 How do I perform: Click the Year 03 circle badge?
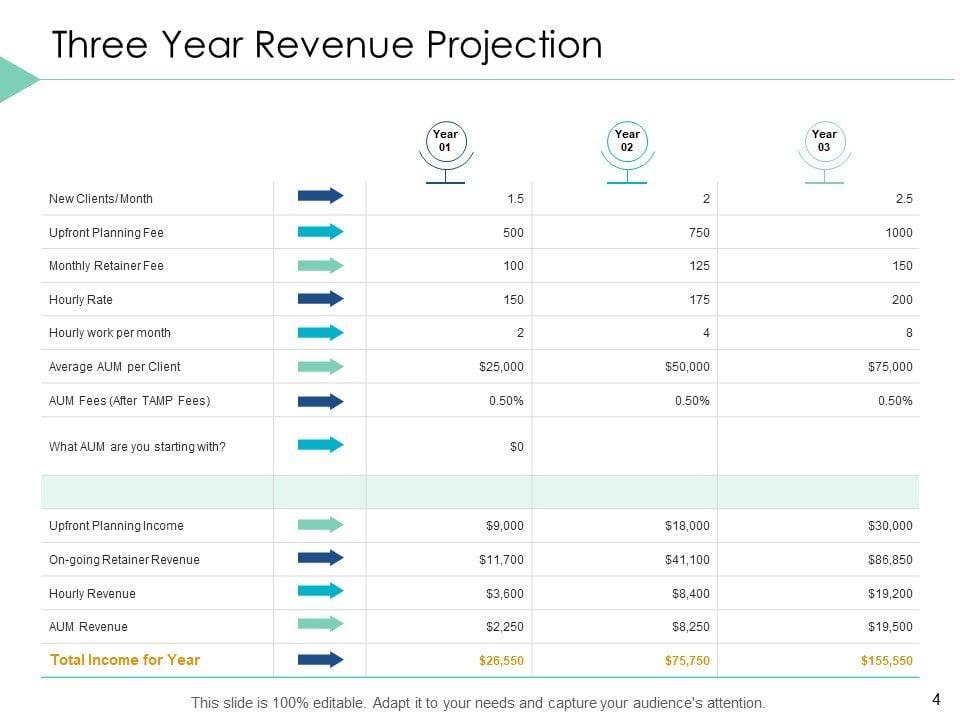click(824, 141)
